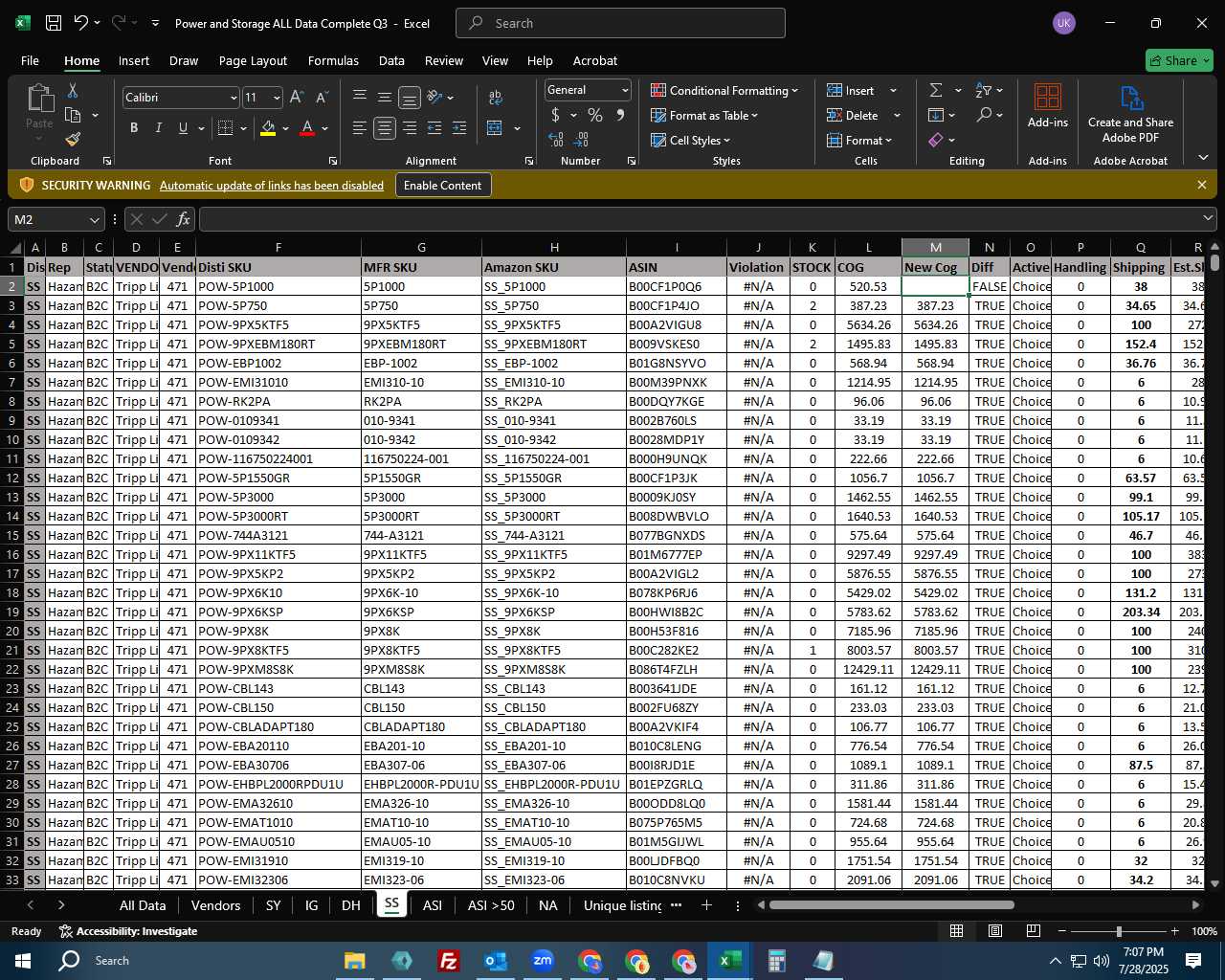Toggle Bold formatting
The height and width of the screenshot is (980, 1225).
pyautogui.click(x=134, y=128)
